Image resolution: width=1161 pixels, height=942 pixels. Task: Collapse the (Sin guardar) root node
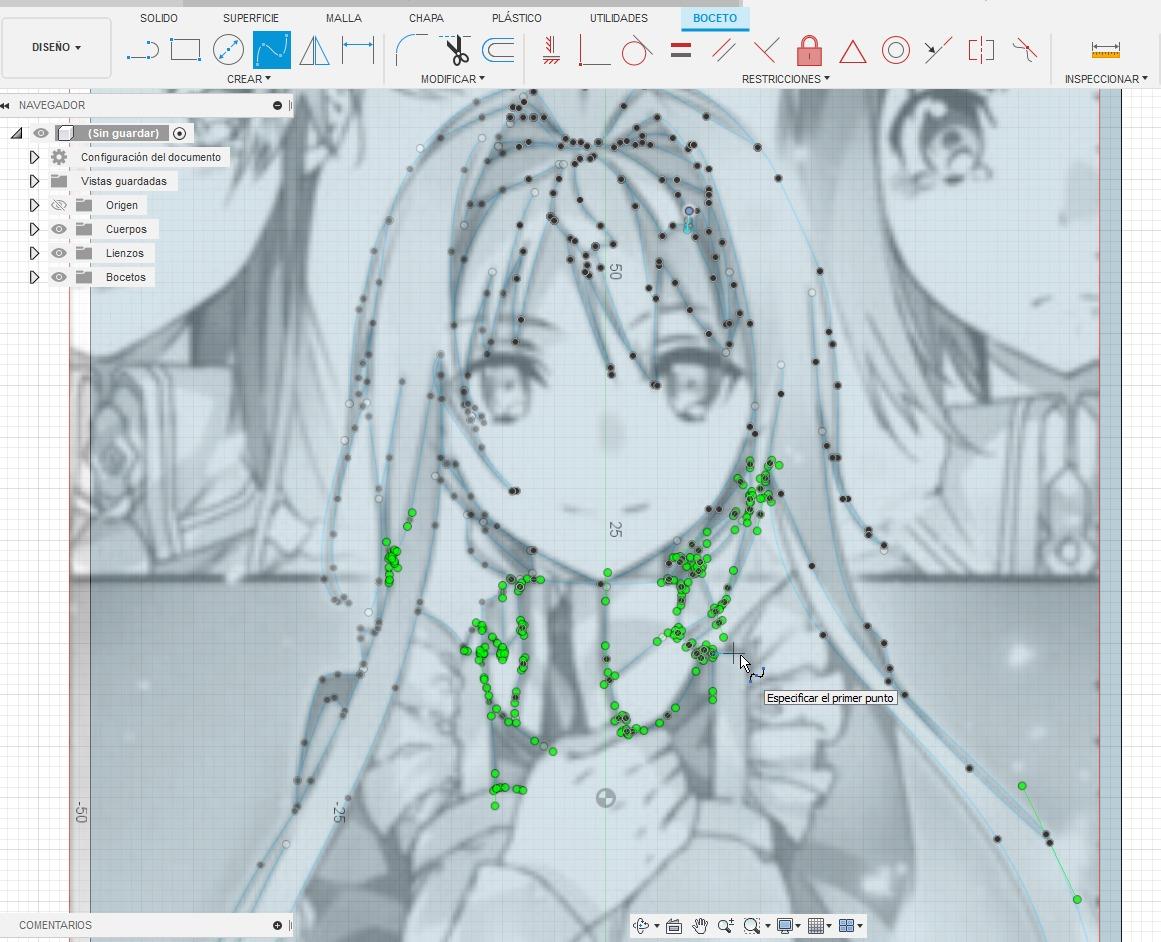click(x=16, y=133)
